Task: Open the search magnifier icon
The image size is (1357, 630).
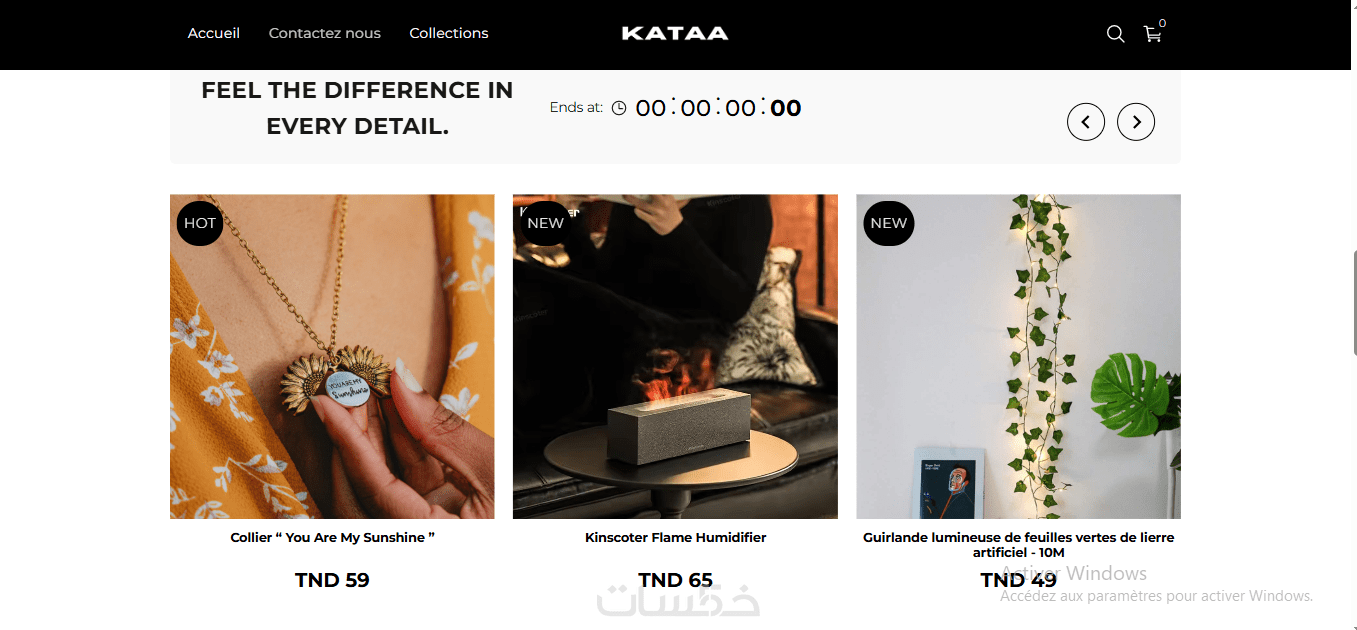Action: pyautogui.click(x=1115, y=34)
